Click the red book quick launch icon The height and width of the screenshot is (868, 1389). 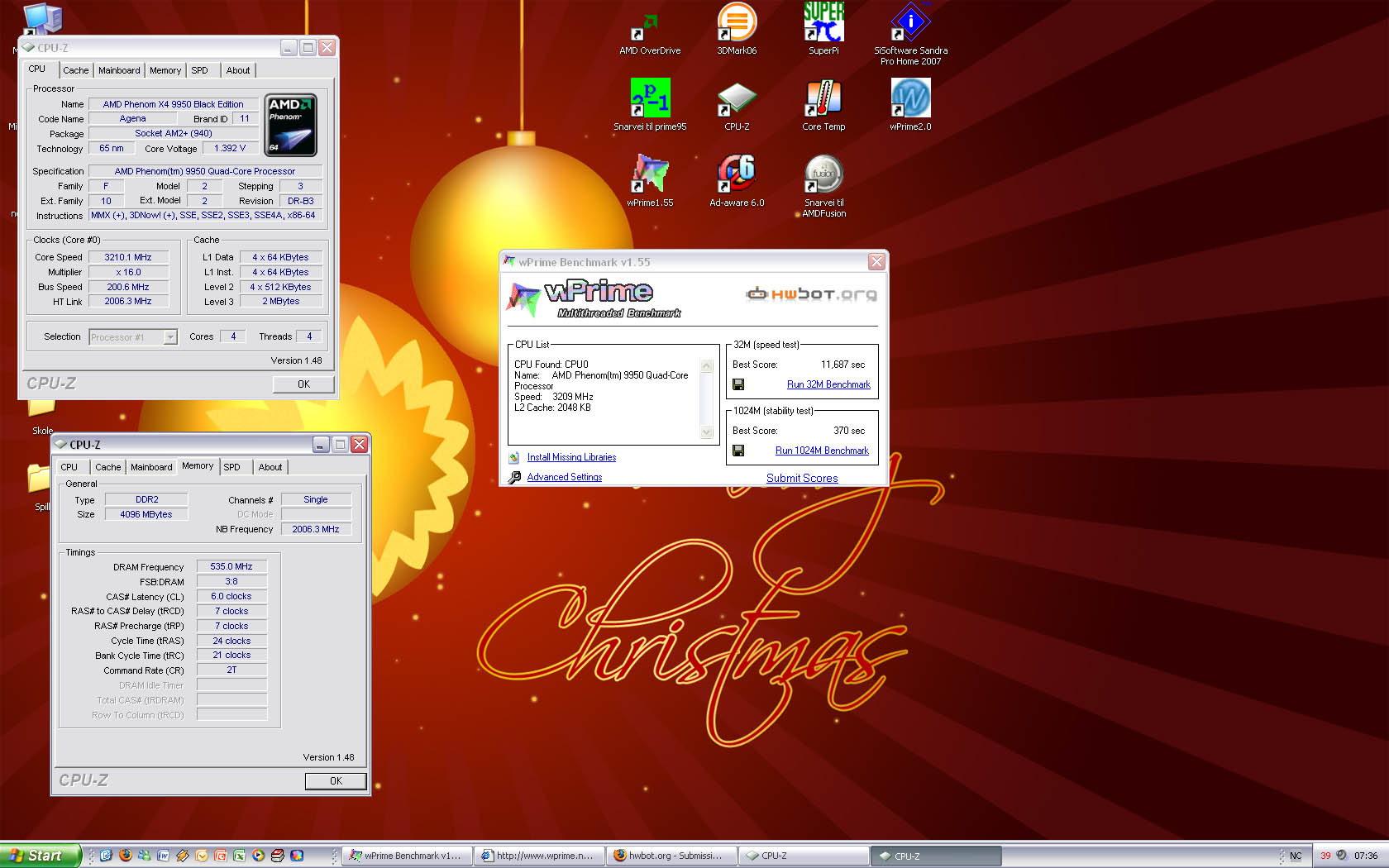(x=277, y=856)
